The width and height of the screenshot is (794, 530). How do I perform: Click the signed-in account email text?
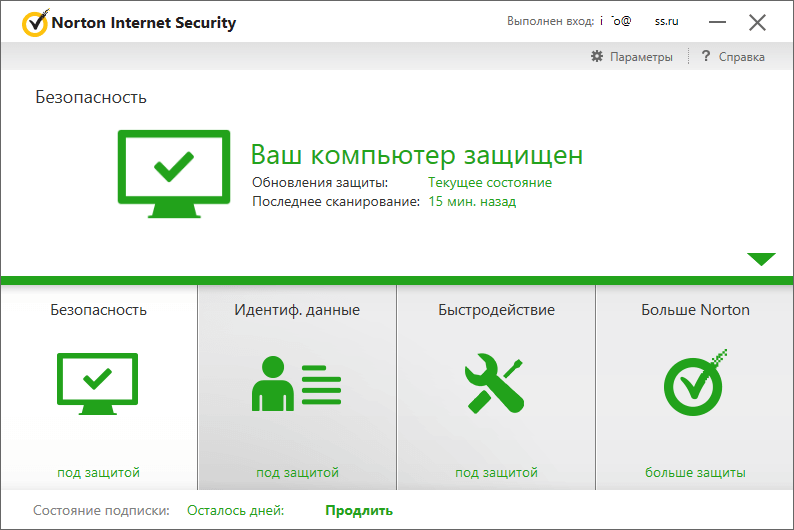[x=639, y=21]
